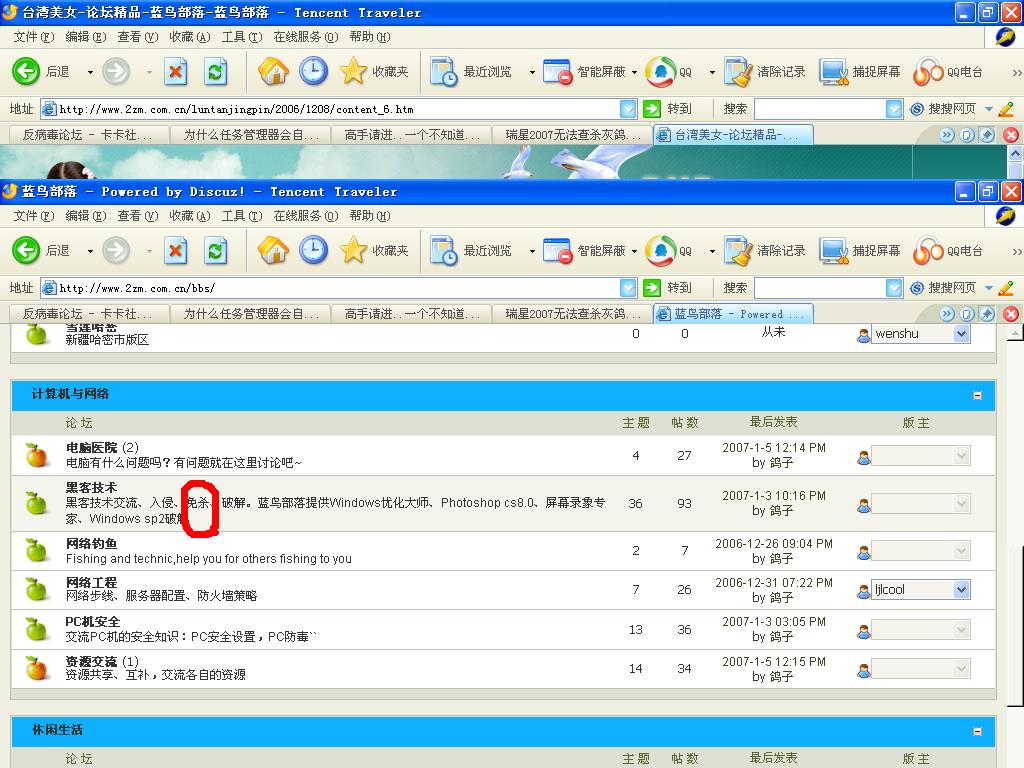
Task: Refresh page in background 台湾美女 window
Action: tap(216, 72)
